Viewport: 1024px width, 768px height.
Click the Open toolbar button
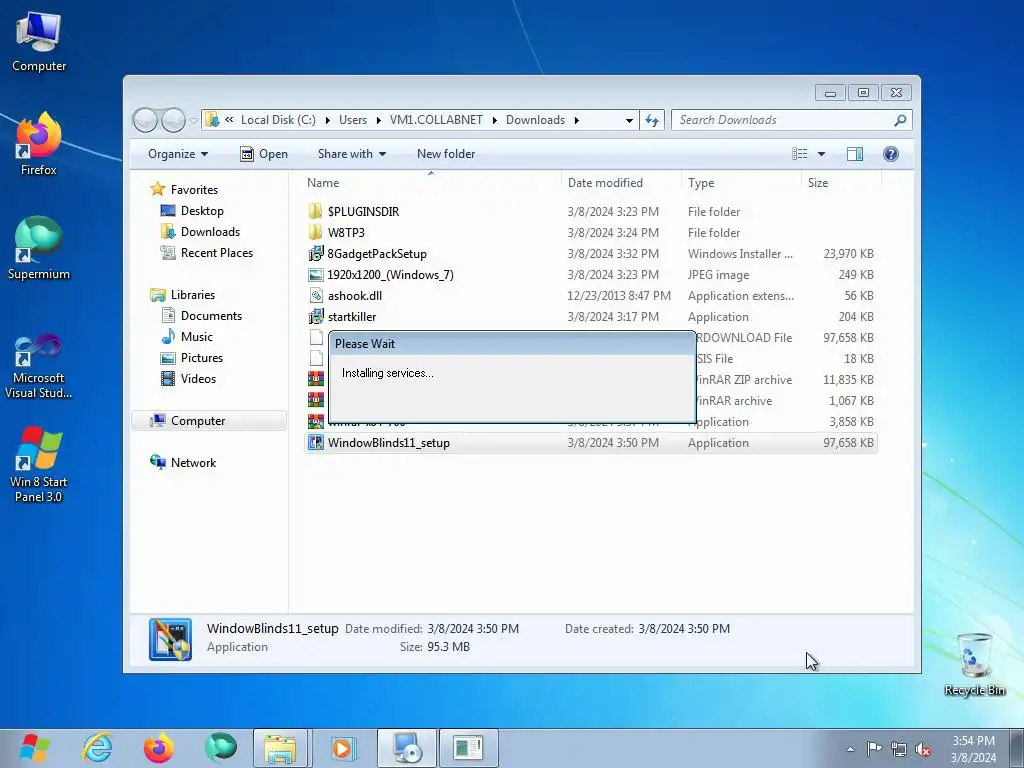[264, 154]
